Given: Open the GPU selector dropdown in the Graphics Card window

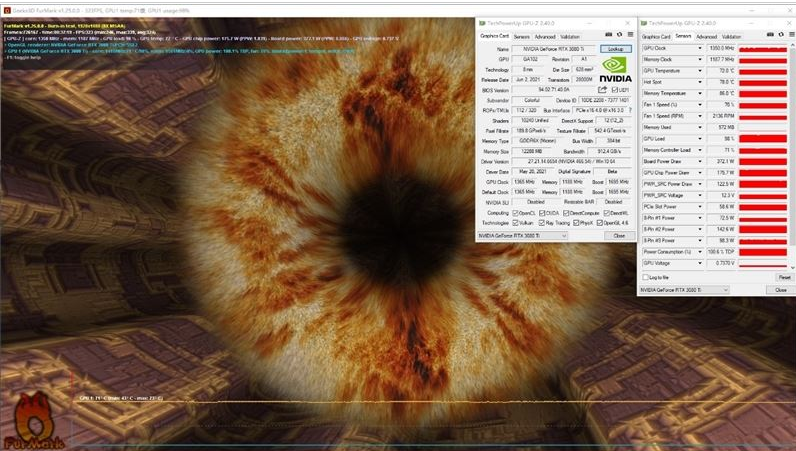Looking at the screenshot, I should 540,236.
